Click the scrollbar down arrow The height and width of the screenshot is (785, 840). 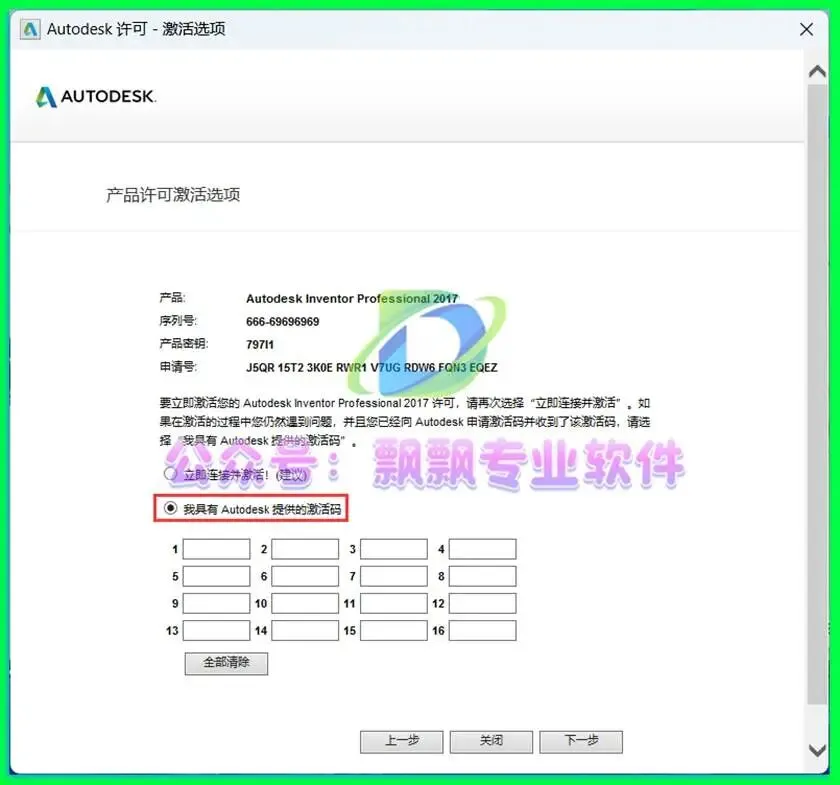coord(818,750)
